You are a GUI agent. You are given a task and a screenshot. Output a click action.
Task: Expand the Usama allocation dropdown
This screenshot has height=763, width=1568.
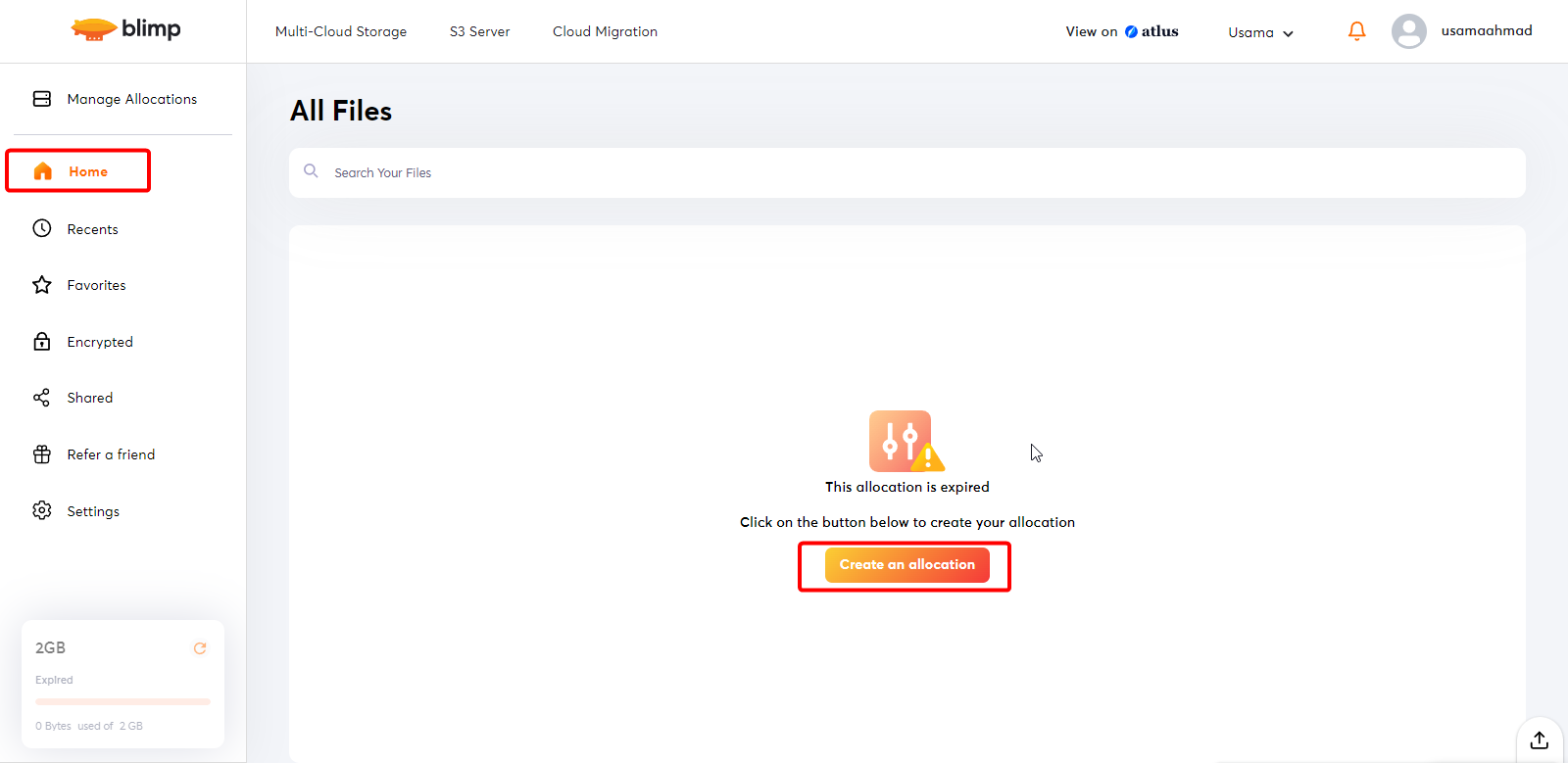1260,32
